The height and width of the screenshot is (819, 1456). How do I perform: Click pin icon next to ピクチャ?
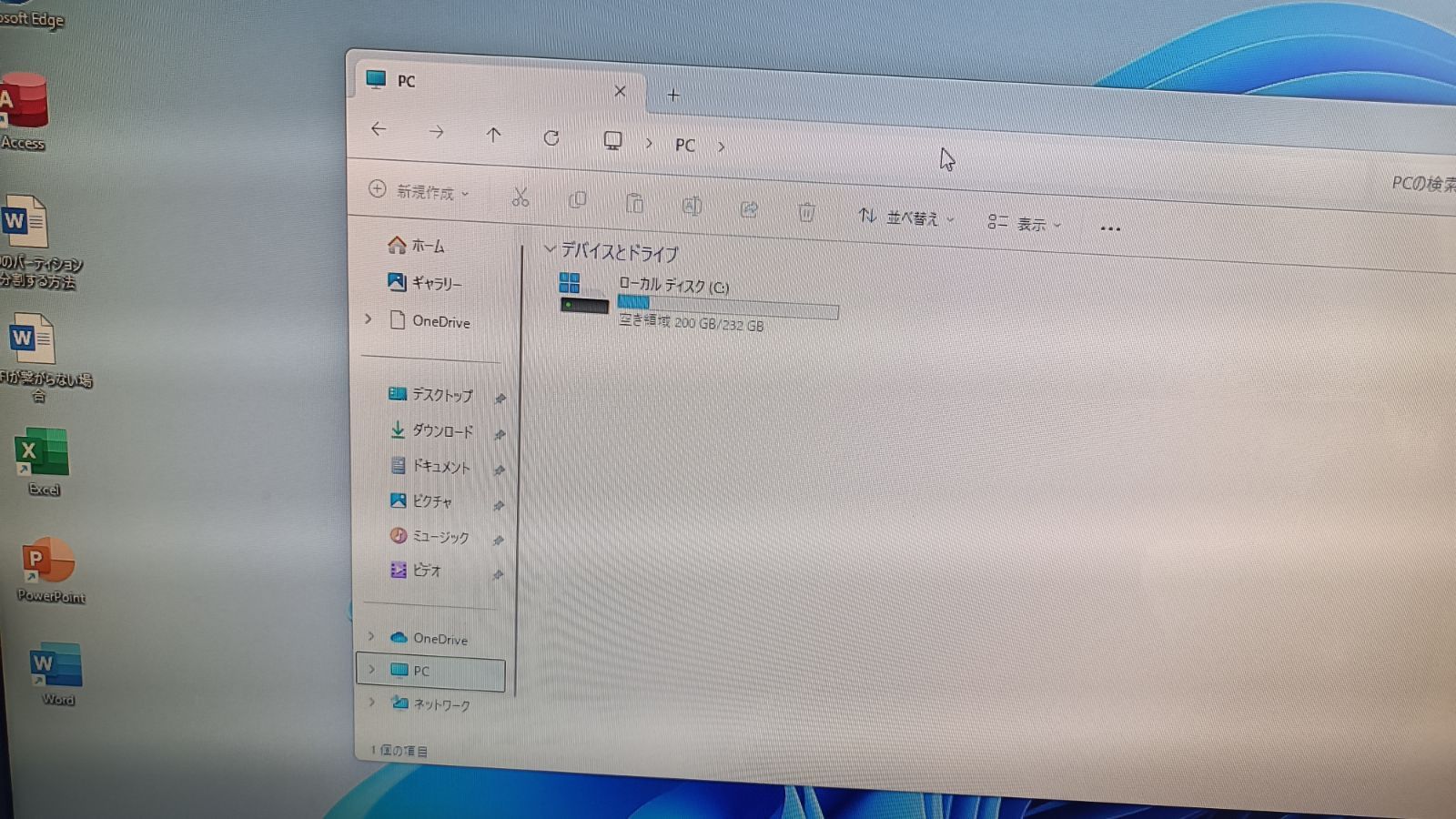(499, 505)
